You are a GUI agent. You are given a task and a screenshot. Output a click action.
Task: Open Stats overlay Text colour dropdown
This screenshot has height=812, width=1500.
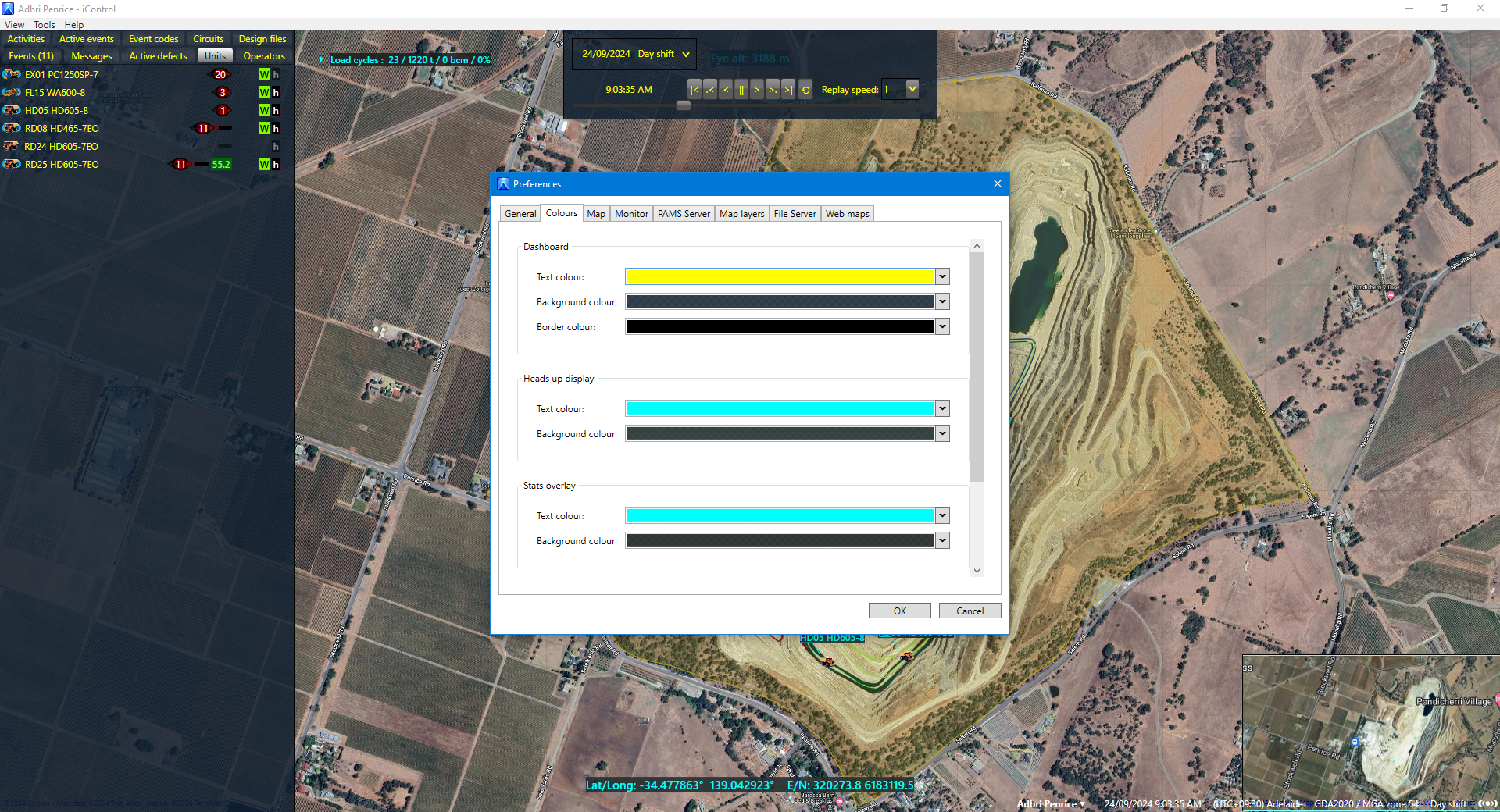point(943,515)
